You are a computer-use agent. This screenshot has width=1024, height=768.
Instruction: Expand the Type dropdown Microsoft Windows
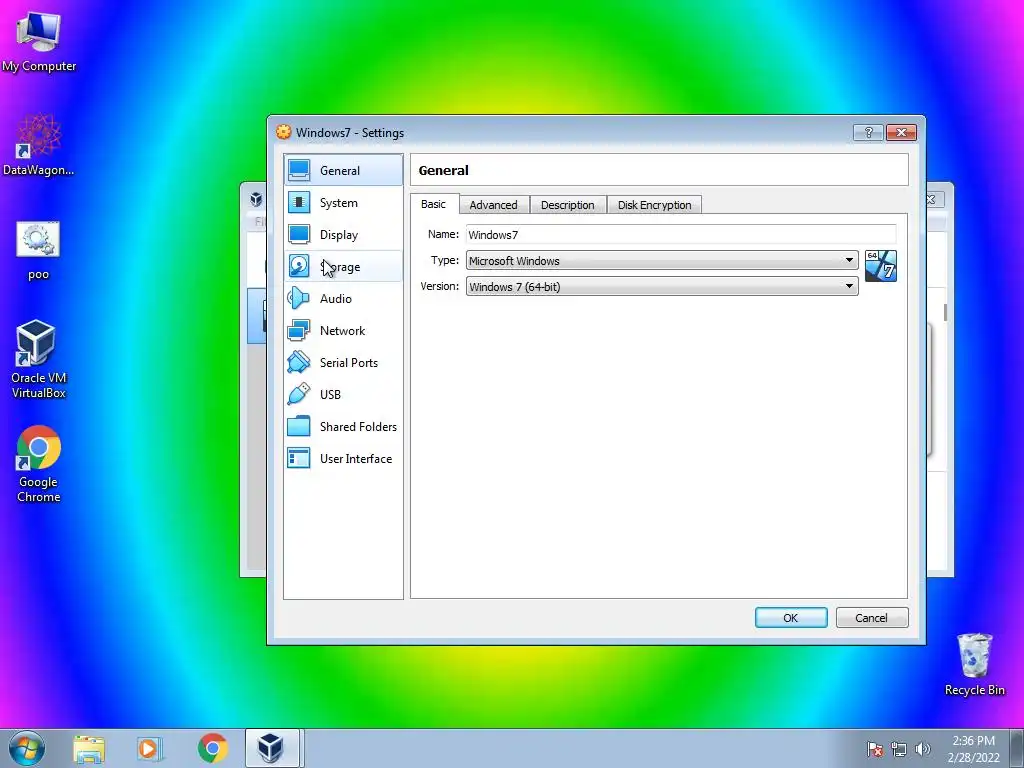click(x=662, y=261)
